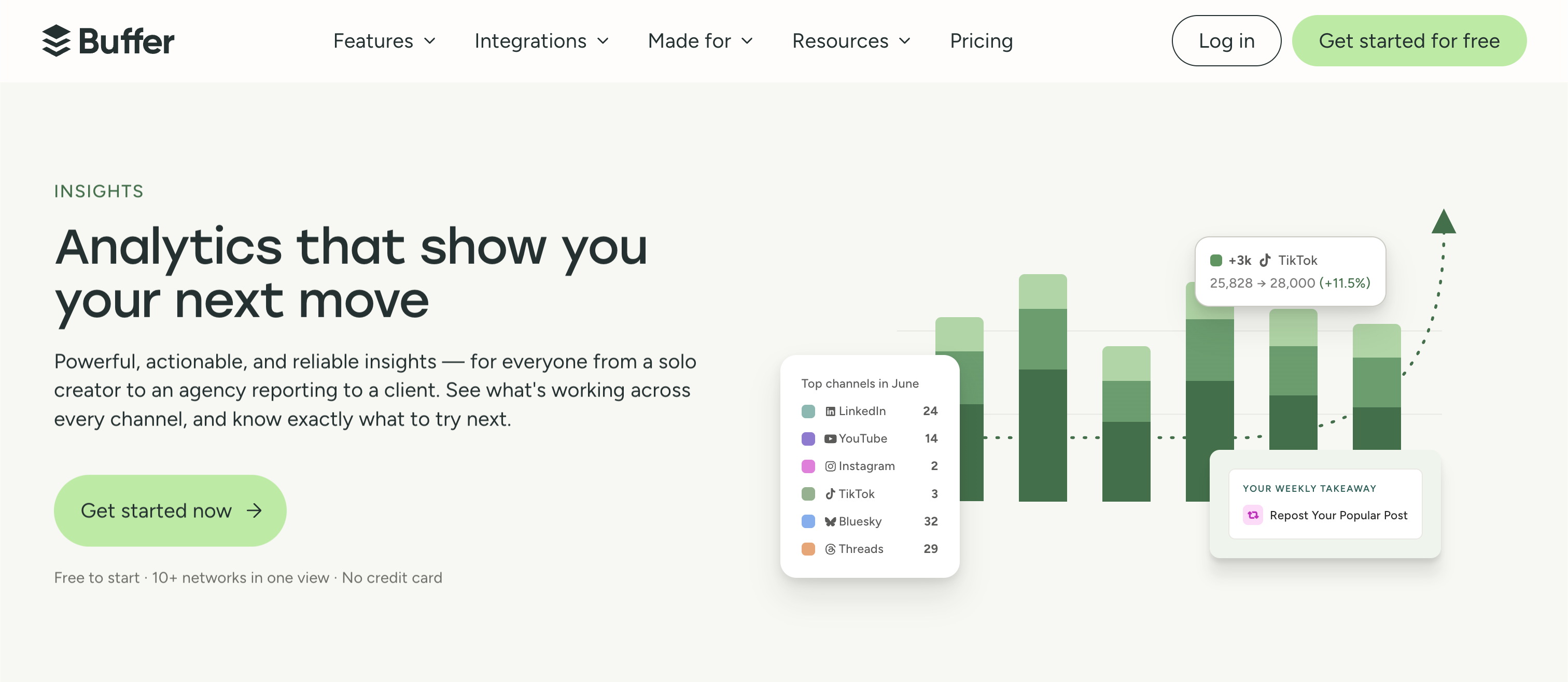This screenshot has height=682, width=1568.
Task: Click the Log in button
Action: click(x=1226, y=41)
